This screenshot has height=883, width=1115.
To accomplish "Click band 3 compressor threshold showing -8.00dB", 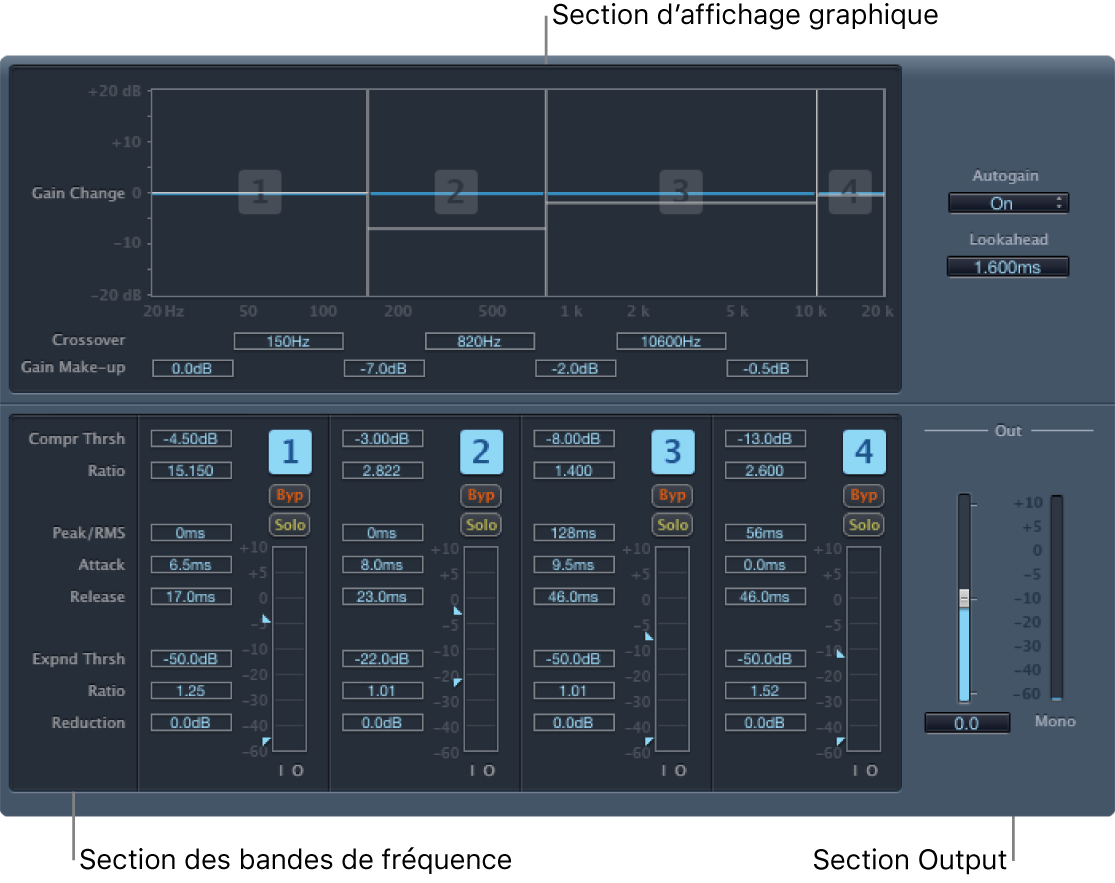I will 573,438.
